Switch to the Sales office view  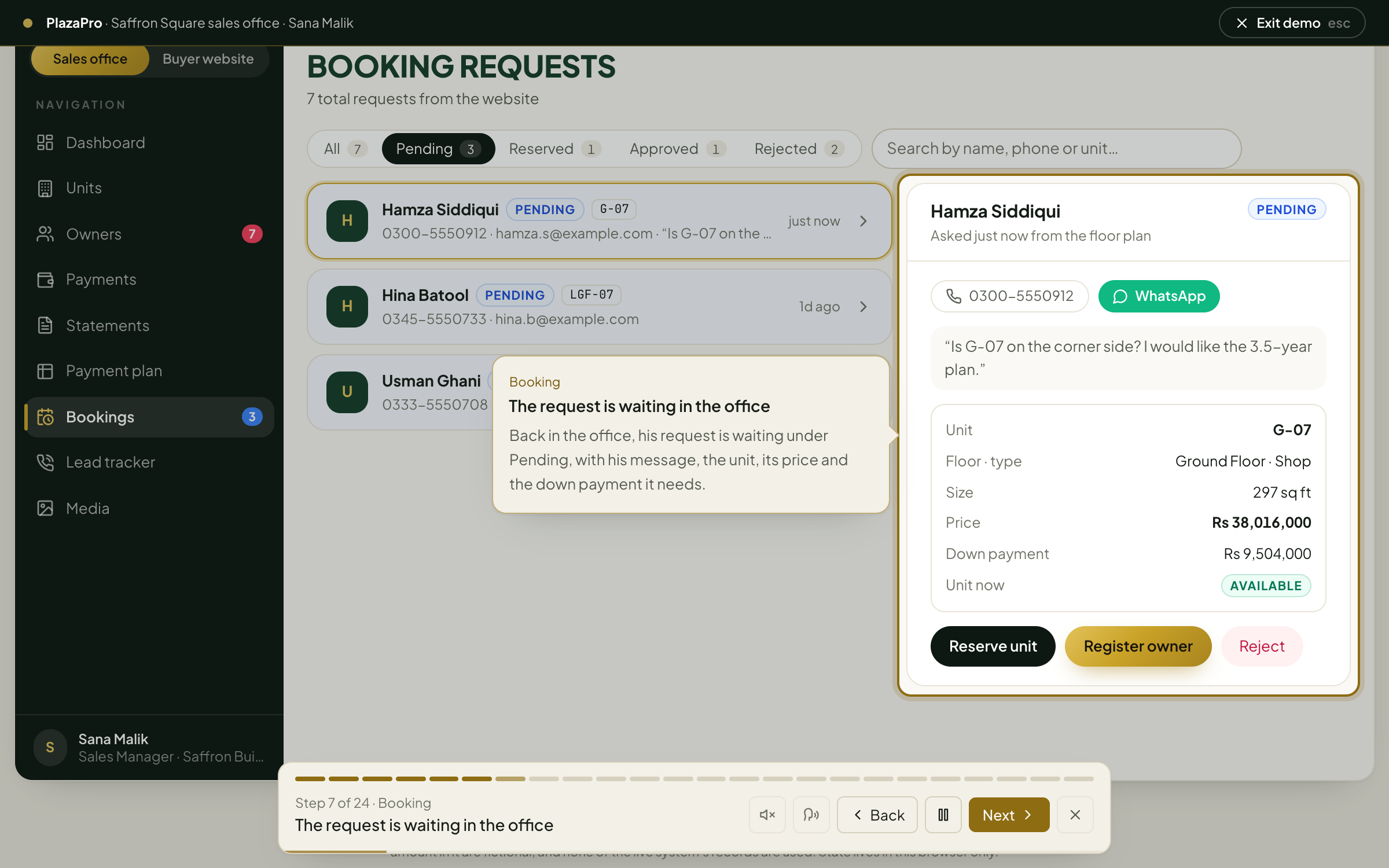pyautogui.click(x=90, y=59)
